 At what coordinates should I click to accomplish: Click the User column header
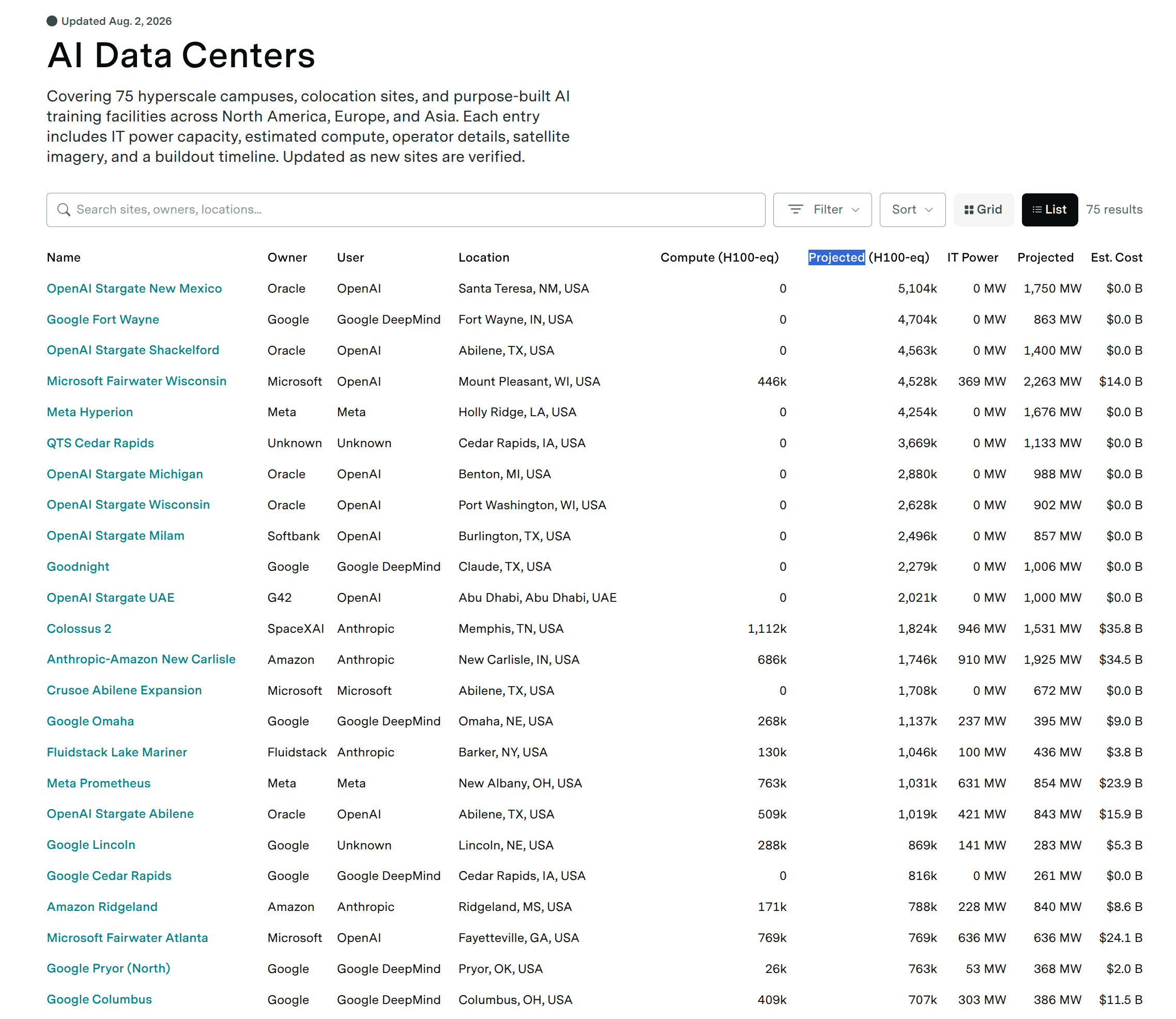[x=350, y=257]
